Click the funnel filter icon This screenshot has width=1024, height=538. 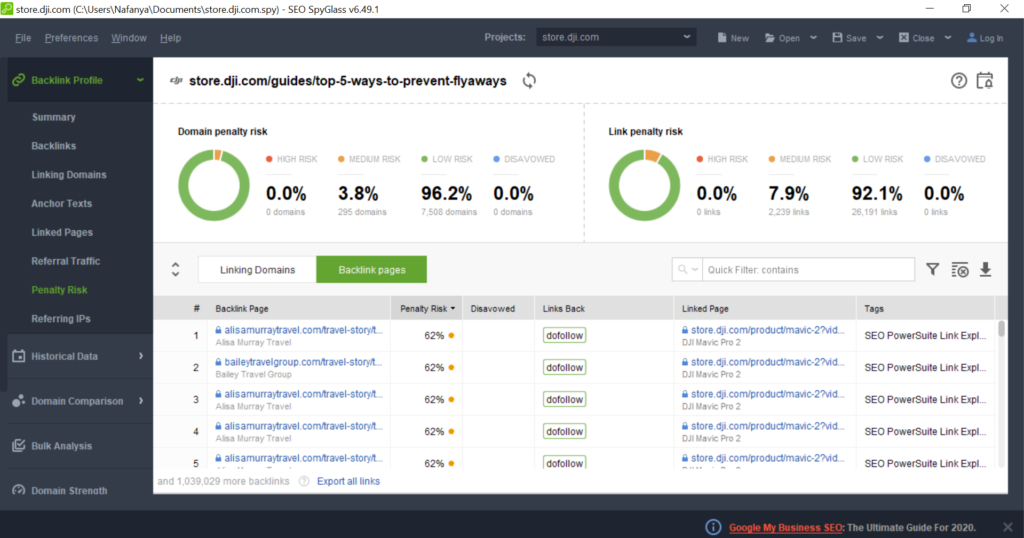[x=933, y=269]
